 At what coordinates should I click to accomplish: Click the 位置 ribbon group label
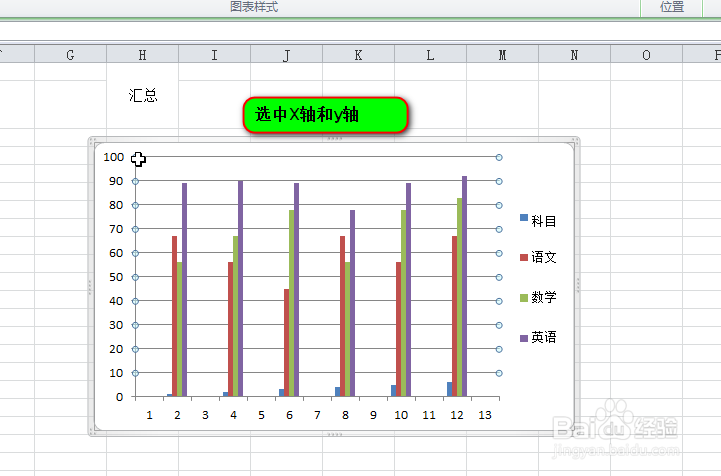tap(672, 7)
